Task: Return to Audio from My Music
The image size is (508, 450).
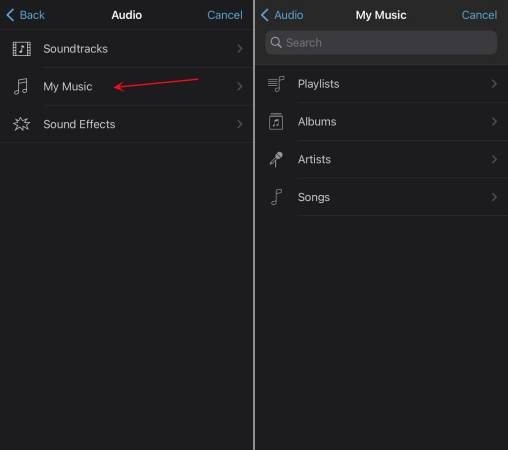Action: click(x=282, y=15)
